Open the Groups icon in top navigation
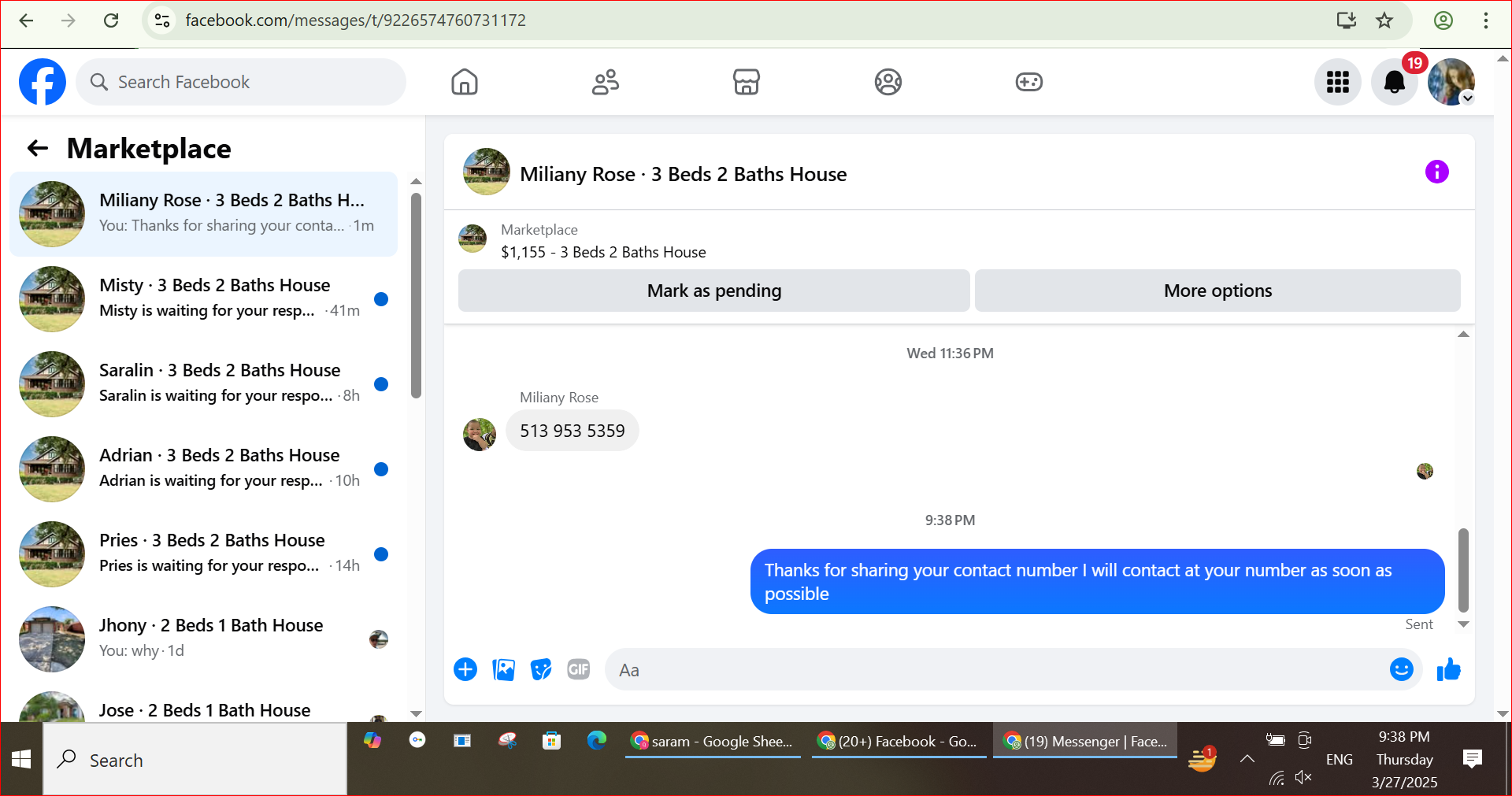The image size is (1512, 796). pos(888,82)
